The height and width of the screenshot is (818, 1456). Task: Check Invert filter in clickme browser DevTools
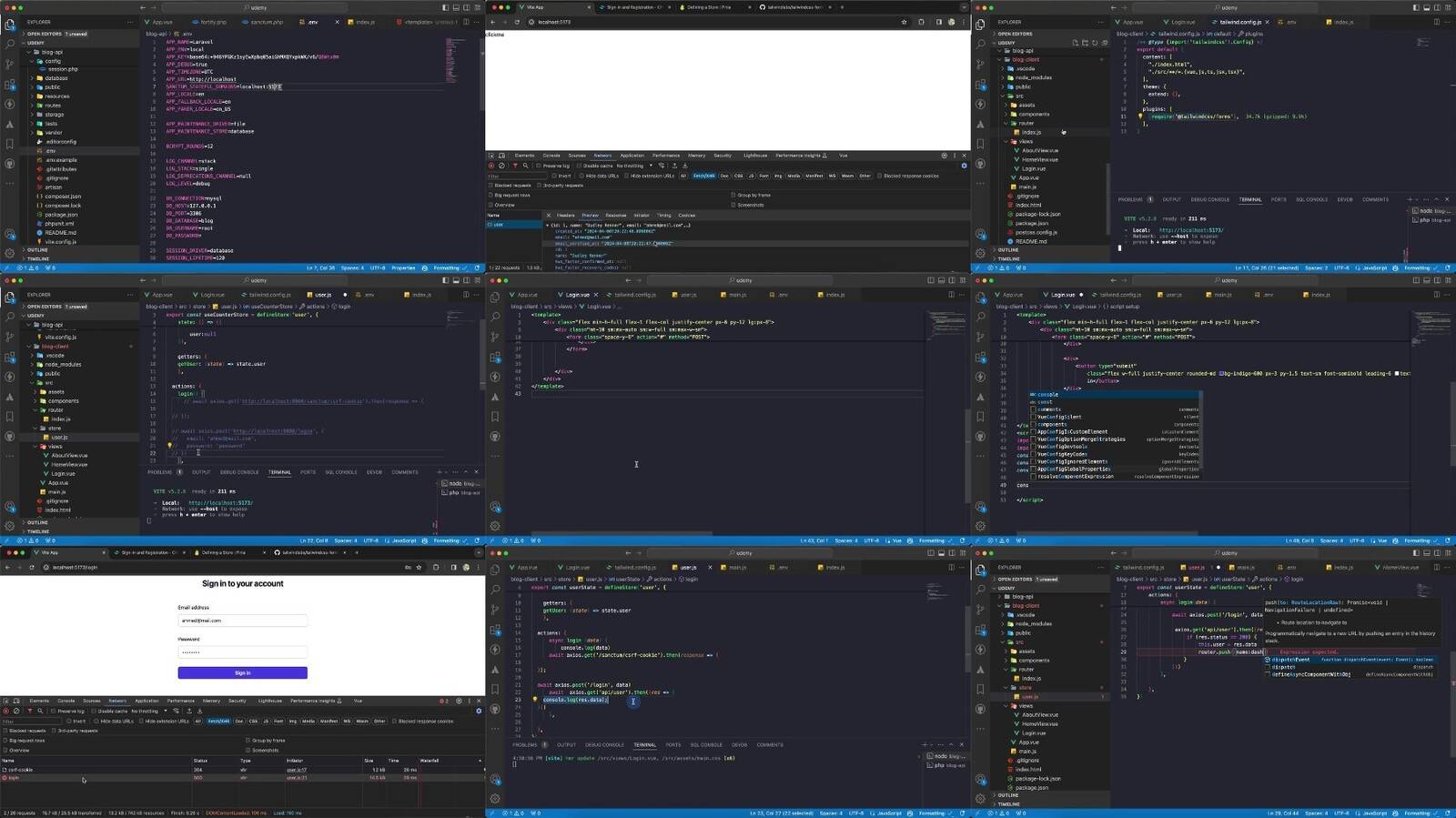pos(554,176)
